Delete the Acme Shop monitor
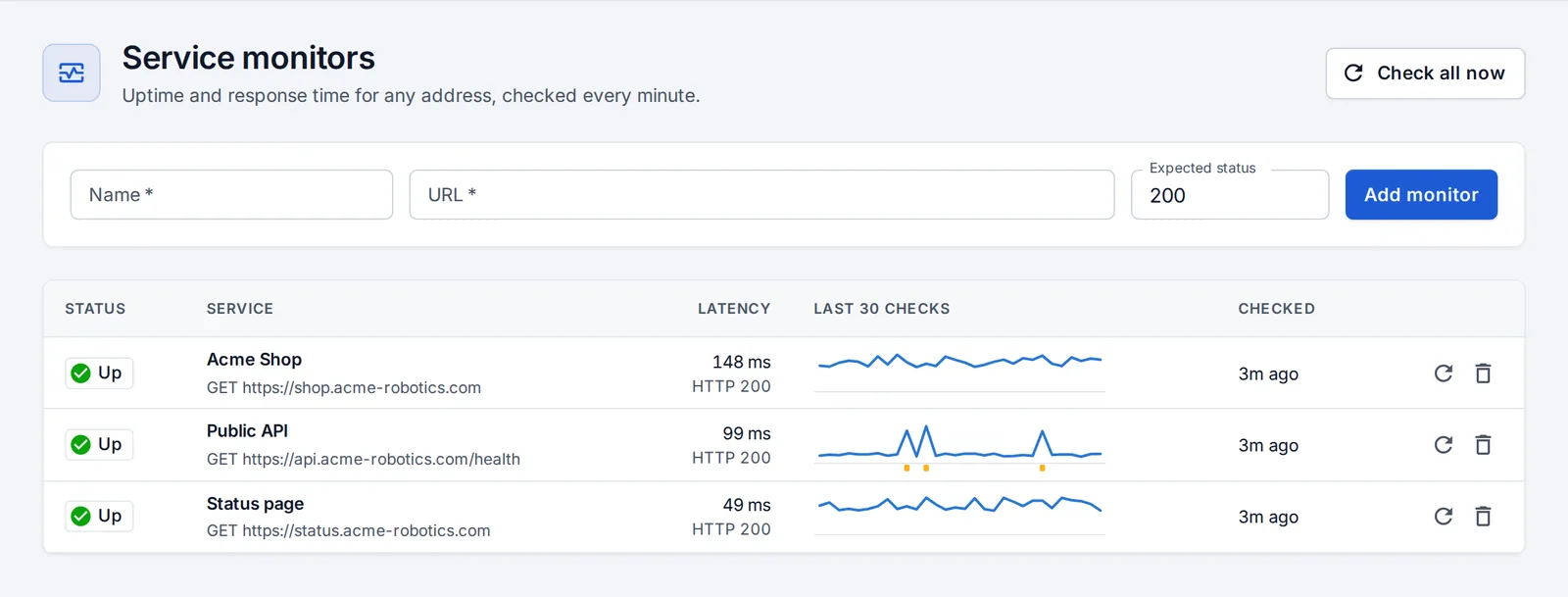1568x597 pixels. (1483, 373)
